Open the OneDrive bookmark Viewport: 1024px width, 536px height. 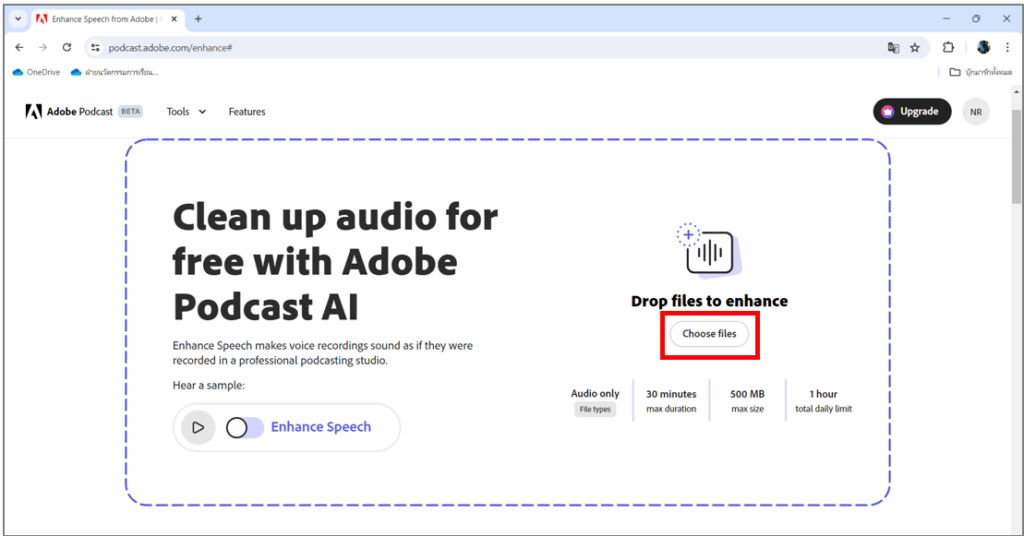[36, 72]
